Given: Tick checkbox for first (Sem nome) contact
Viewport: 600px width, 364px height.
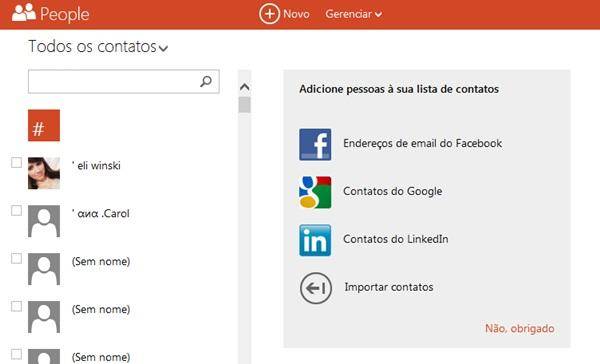Looking at the screenshot, I should (16, 258).
